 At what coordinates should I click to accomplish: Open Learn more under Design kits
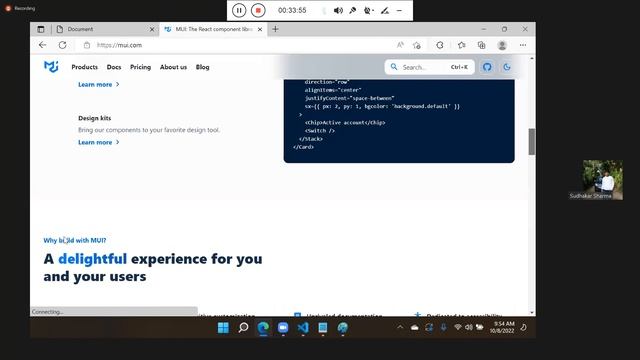point(99,142)
